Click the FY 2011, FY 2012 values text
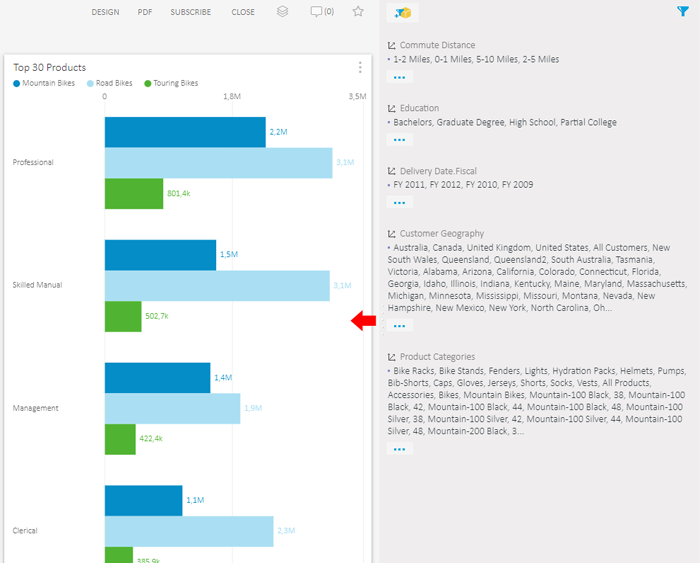The height and width of the screenshot is (563, 700). coord(463,185)
